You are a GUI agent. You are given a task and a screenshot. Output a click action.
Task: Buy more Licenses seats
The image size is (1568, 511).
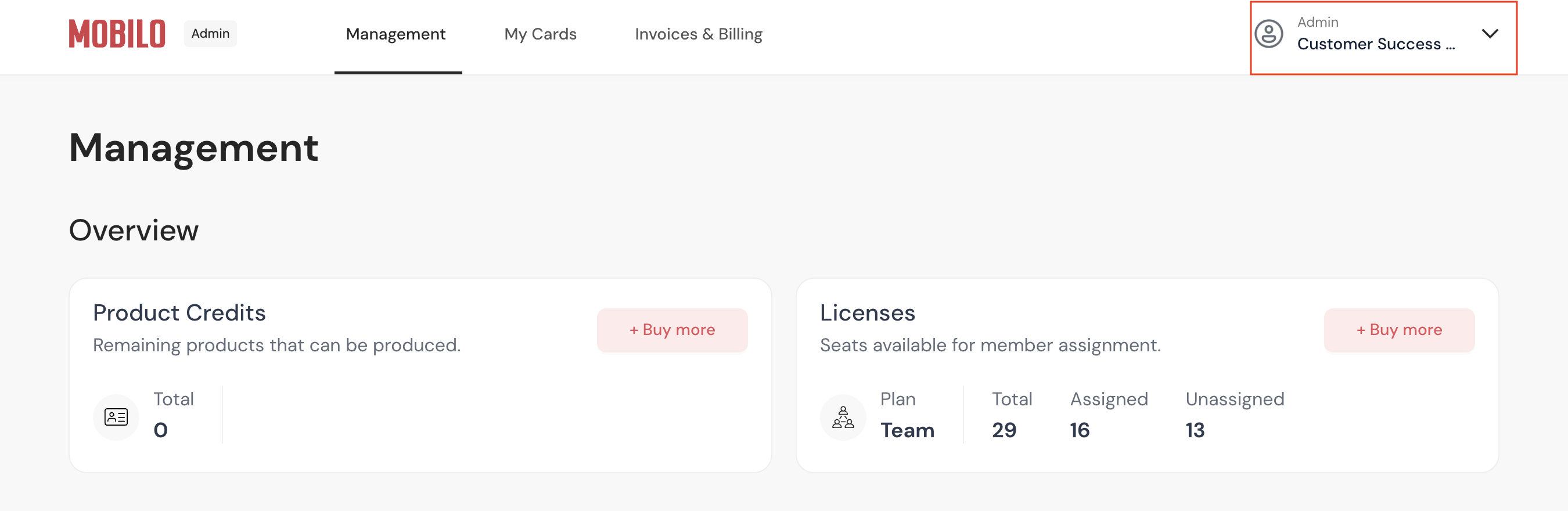tap(1399, 330)
